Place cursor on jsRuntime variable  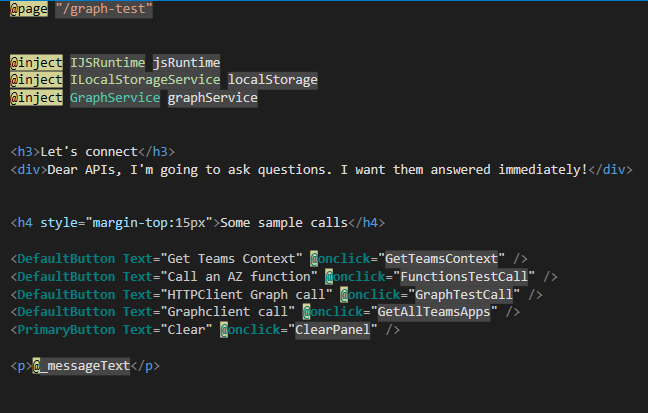click(186, 63)
